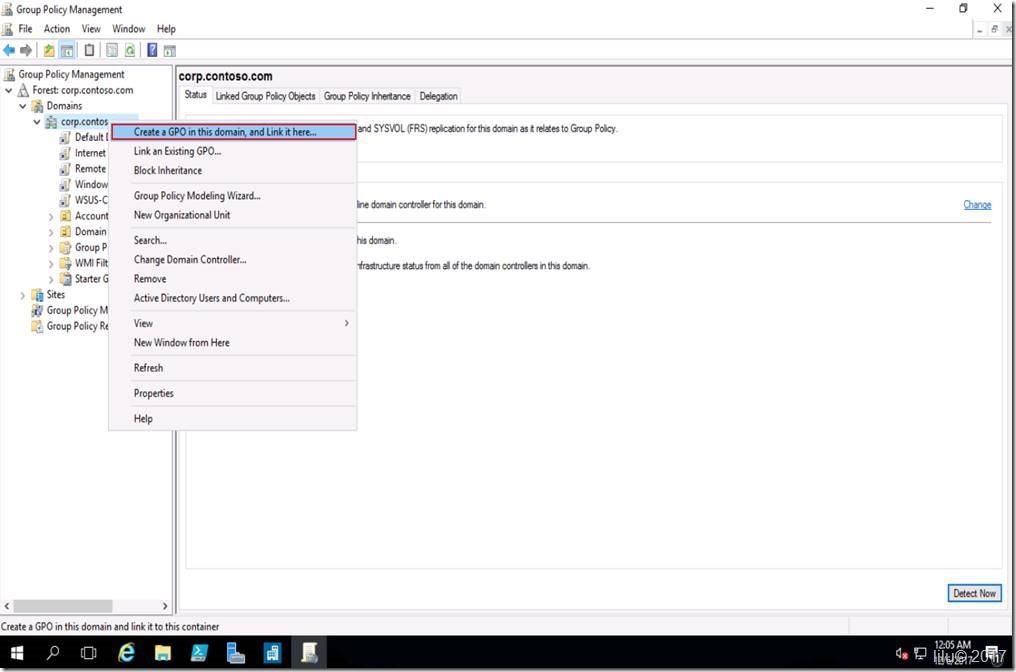Viewport: 1016px width, 672px height.
Task: Click the blue Back arrow in toolbar
Action: coord(9,51)
